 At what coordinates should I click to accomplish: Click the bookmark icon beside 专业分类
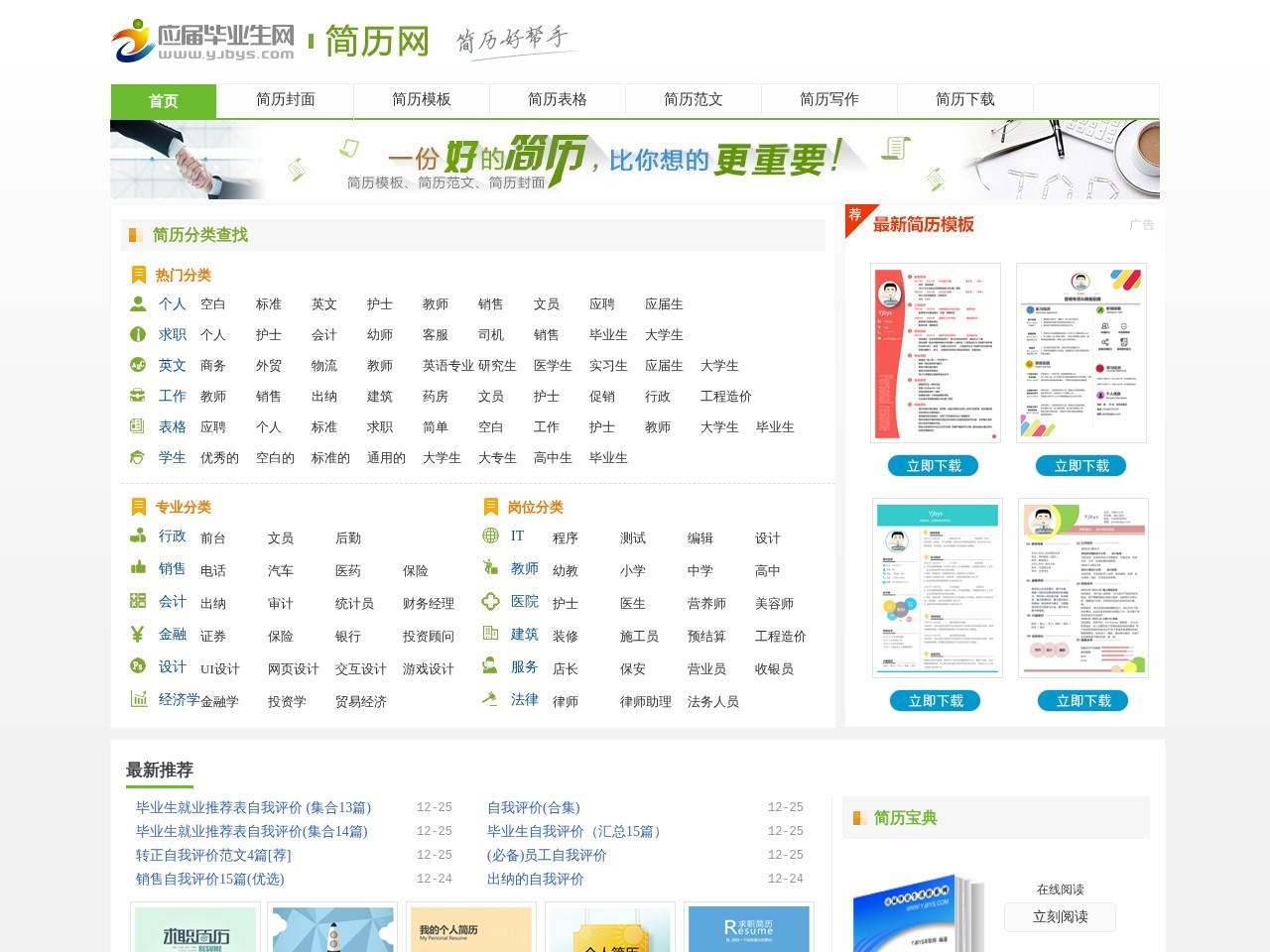(x=139, y=507)
